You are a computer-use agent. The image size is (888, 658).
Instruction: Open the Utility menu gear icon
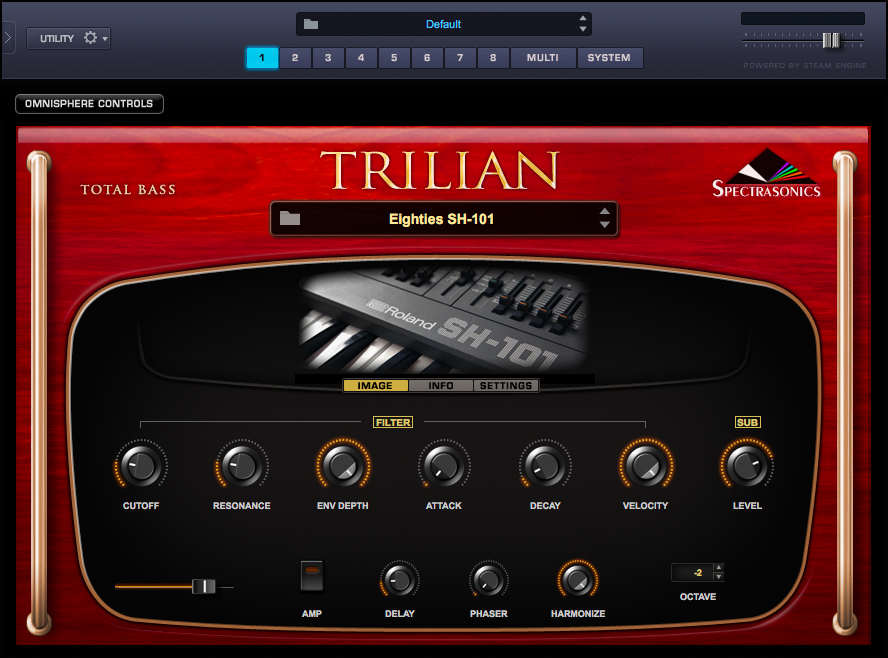[x=90, y=38]
